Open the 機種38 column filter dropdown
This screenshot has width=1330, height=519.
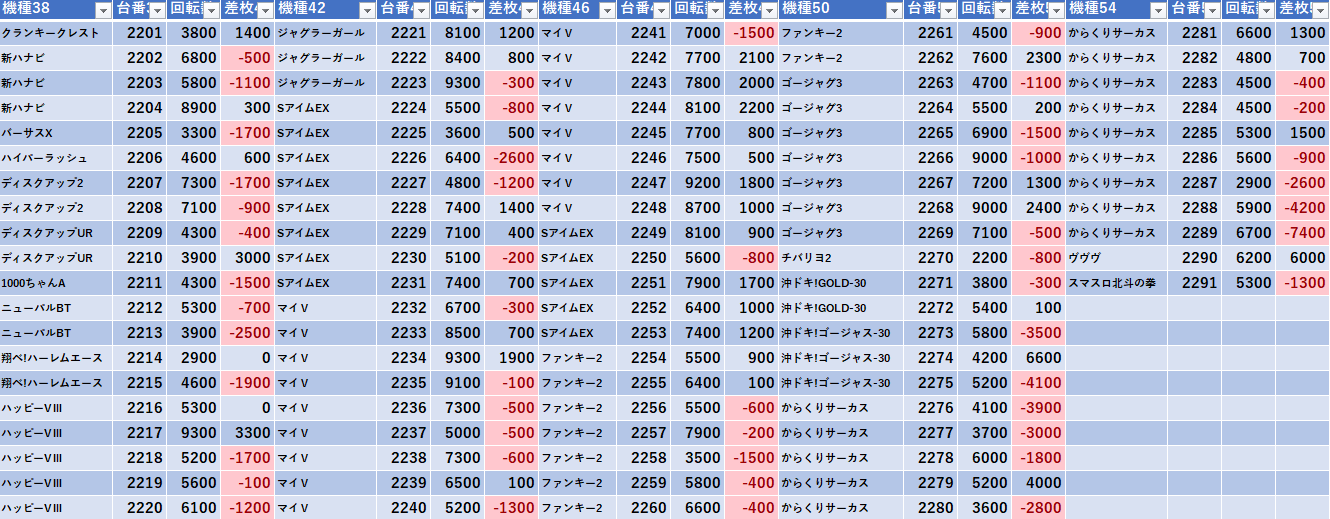pos(103,10)
